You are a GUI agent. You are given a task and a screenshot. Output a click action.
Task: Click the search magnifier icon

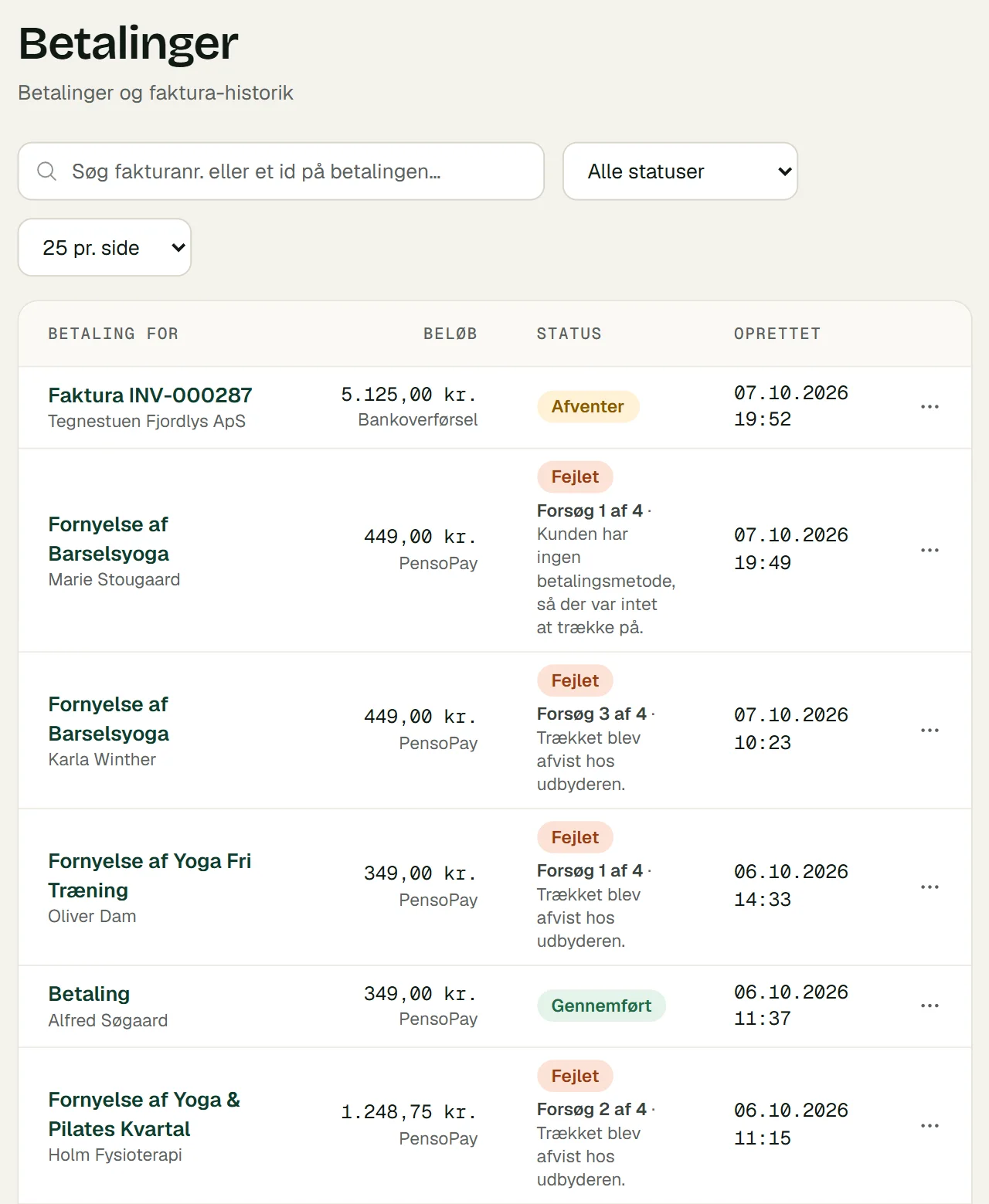pyautogui.click(x=47, y=171)
